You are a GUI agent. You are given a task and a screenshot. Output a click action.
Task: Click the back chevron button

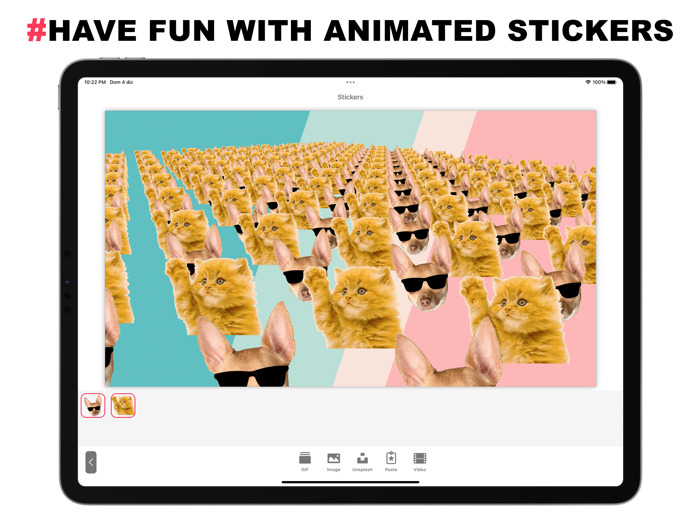click(91, 462)
